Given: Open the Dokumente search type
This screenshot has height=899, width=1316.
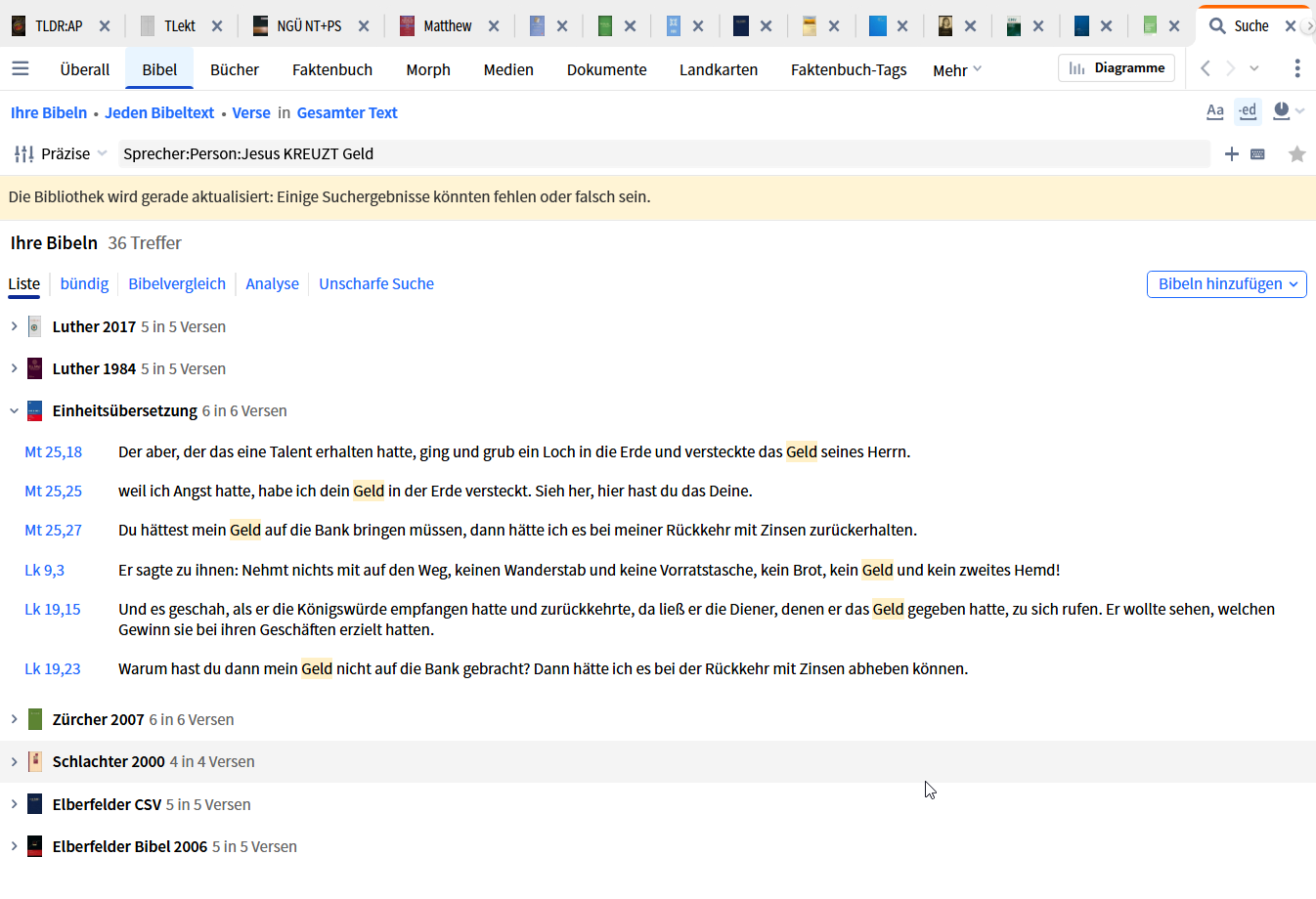Looking at the screenshot, I should (607, 69).
